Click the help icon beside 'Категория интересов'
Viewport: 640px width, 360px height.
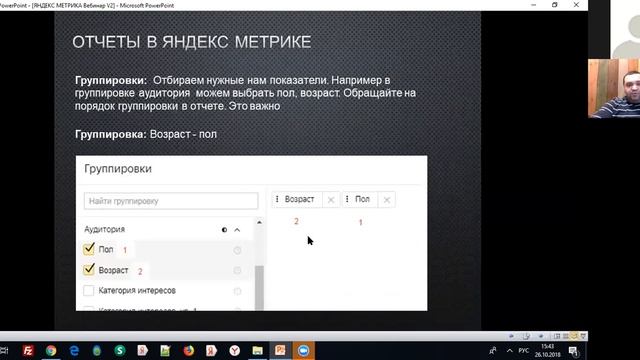[237, 291]
